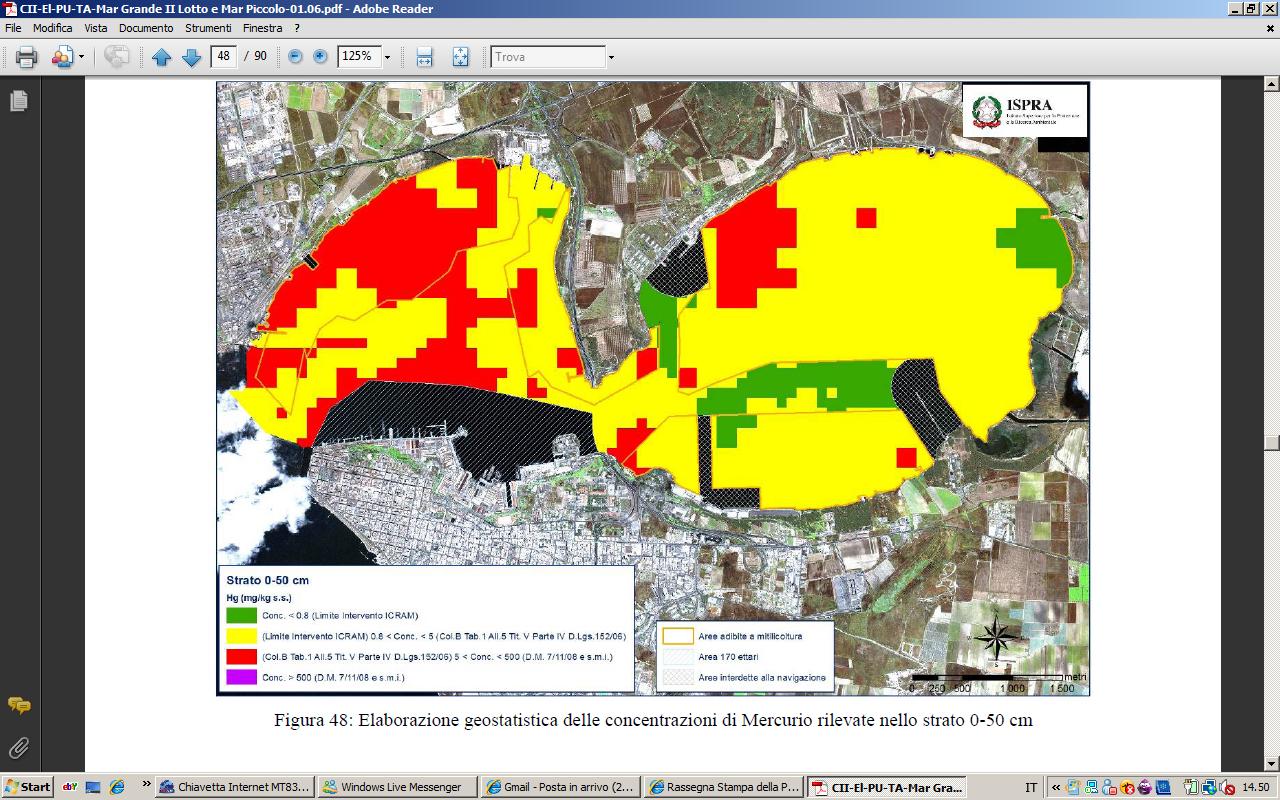Show one full page with the fit-page icon
Screen dimensions: 1280x800
[460, 57]
